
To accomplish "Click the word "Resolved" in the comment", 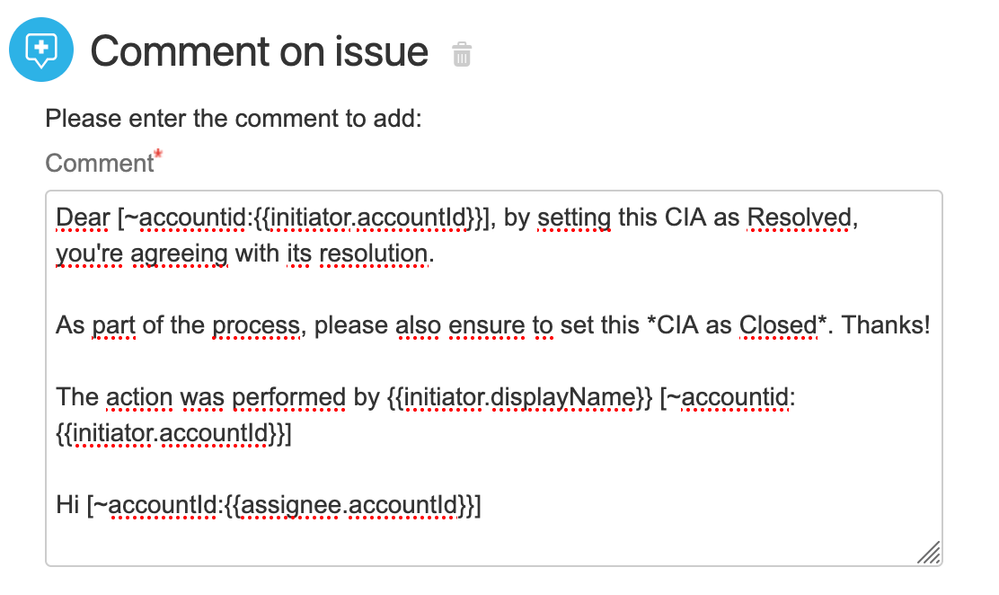I will [x=800, y=218].
